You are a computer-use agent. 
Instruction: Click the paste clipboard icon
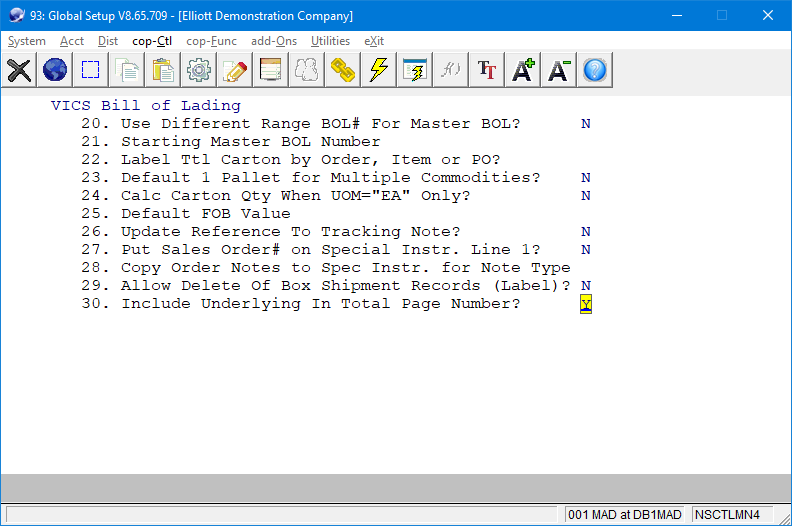click(163, 70)
